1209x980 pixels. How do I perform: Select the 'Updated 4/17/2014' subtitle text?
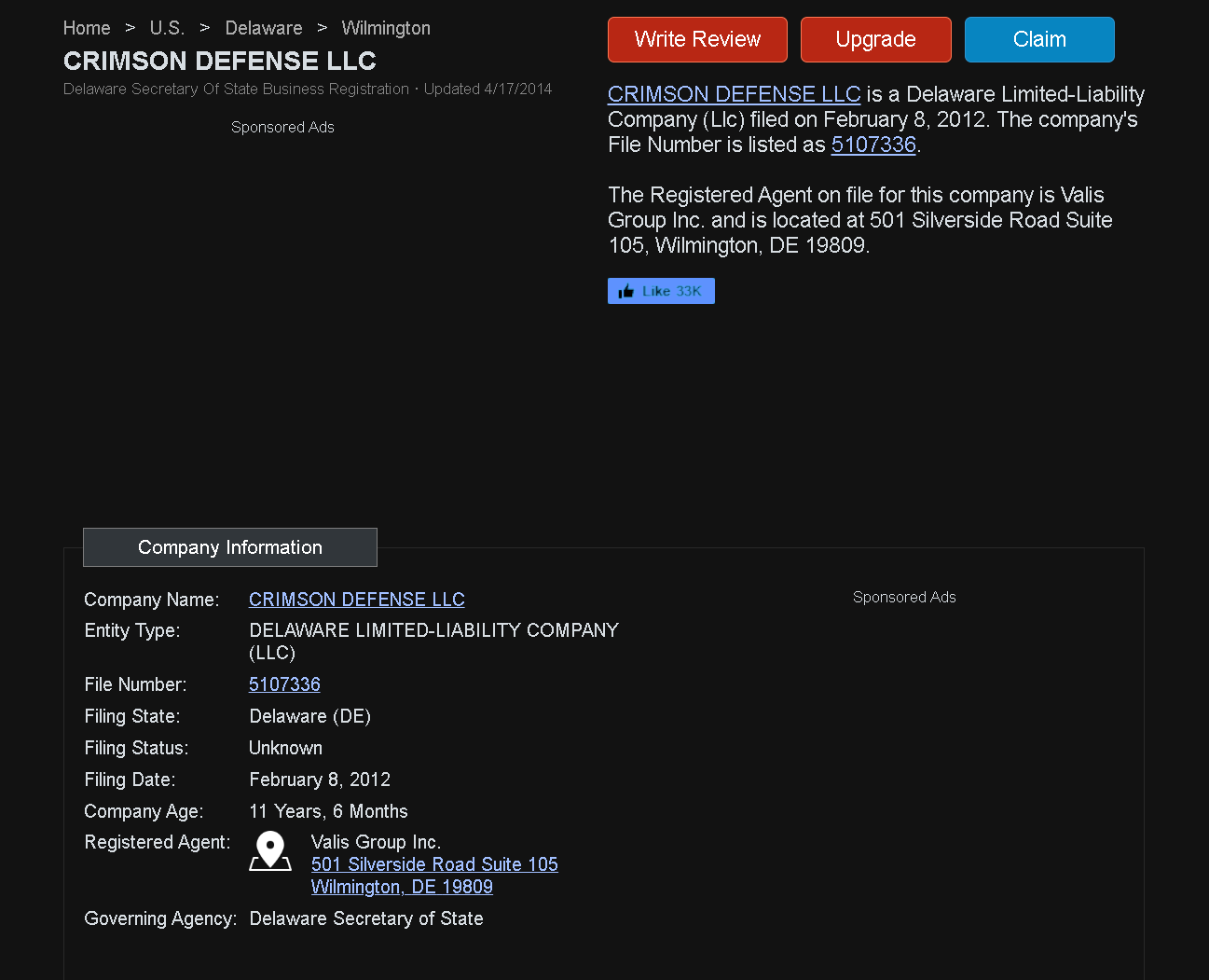[488, 89]
